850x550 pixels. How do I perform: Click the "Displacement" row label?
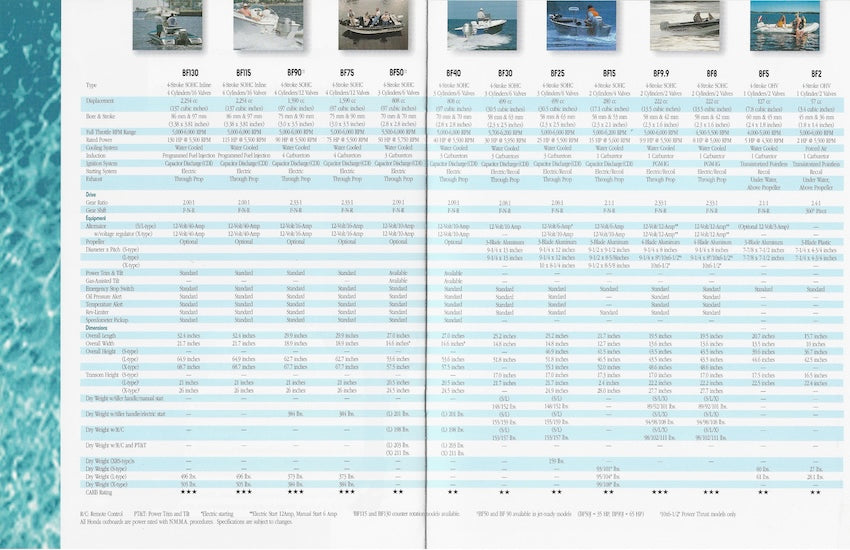coord(100,101)
